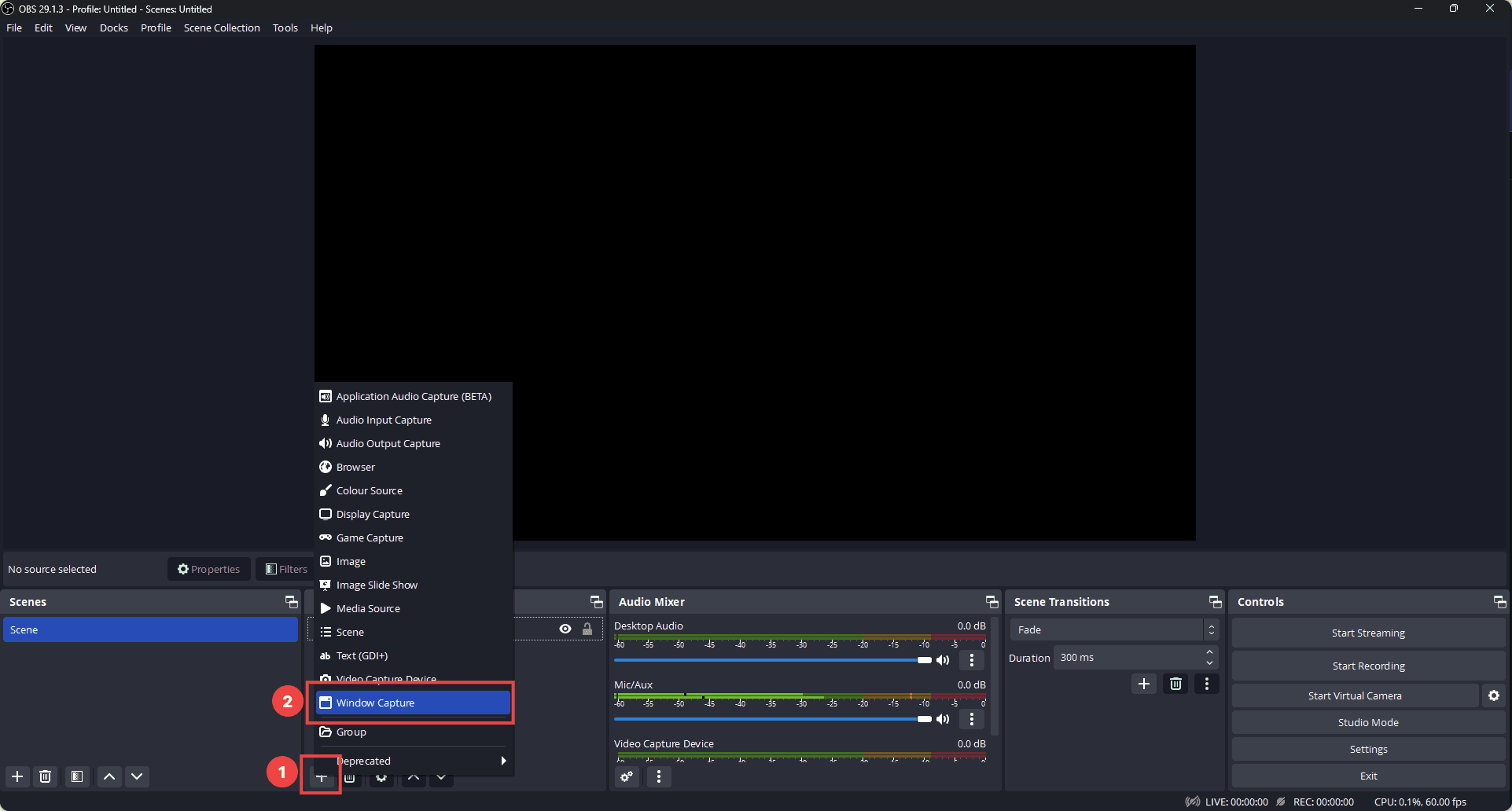
Task: Choose Audio Output Capture source
Action: click(x=414, y=443)
